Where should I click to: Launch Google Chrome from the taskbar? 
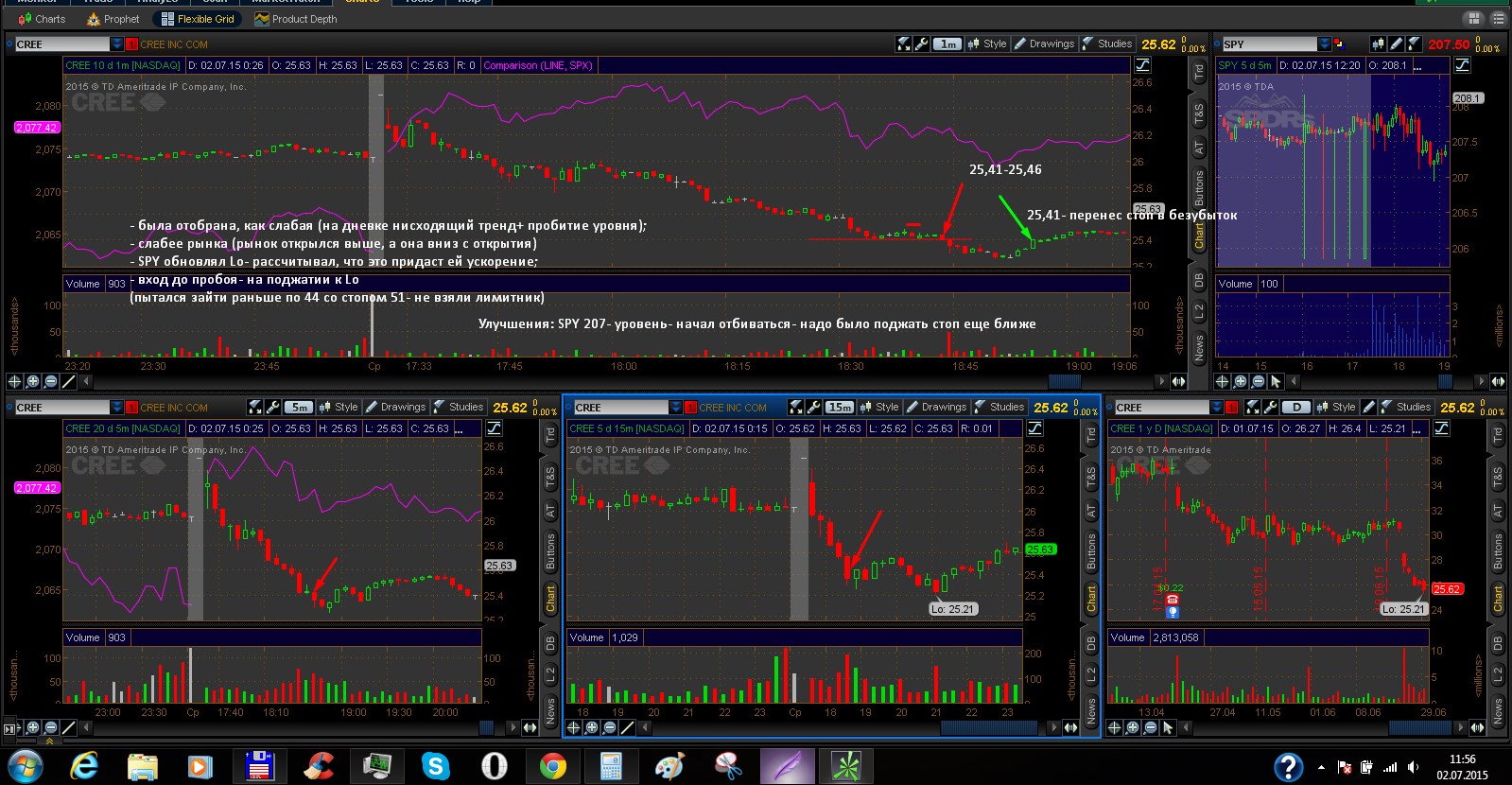coord(553,765)
